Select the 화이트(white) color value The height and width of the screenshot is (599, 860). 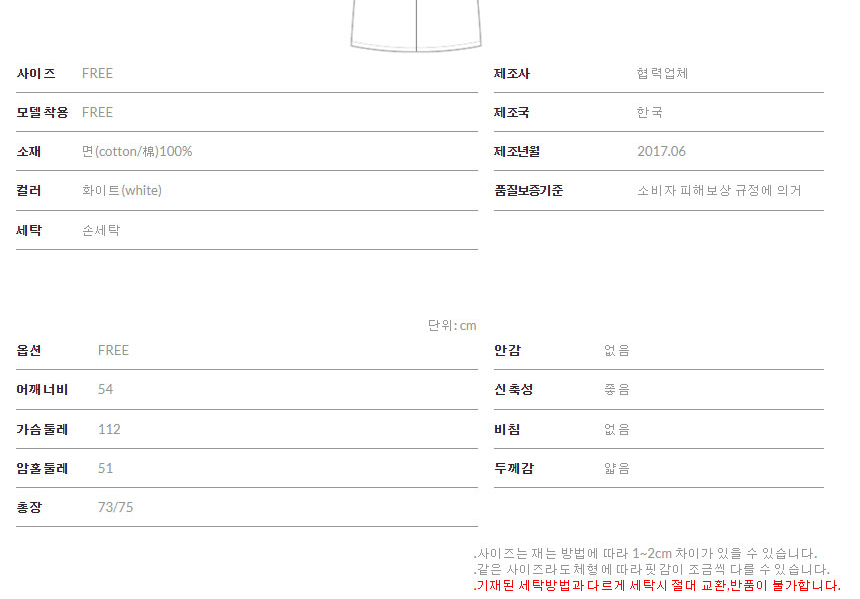coord(121,191)
